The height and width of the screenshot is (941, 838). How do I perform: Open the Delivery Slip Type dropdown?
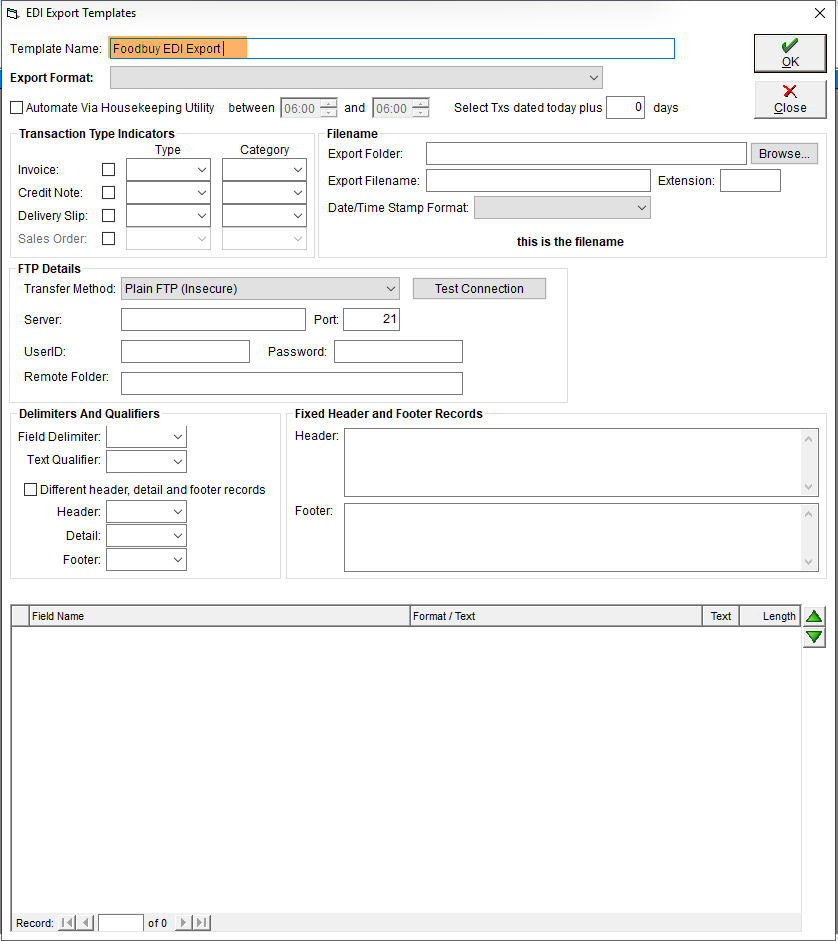click(x=168, y=215)
